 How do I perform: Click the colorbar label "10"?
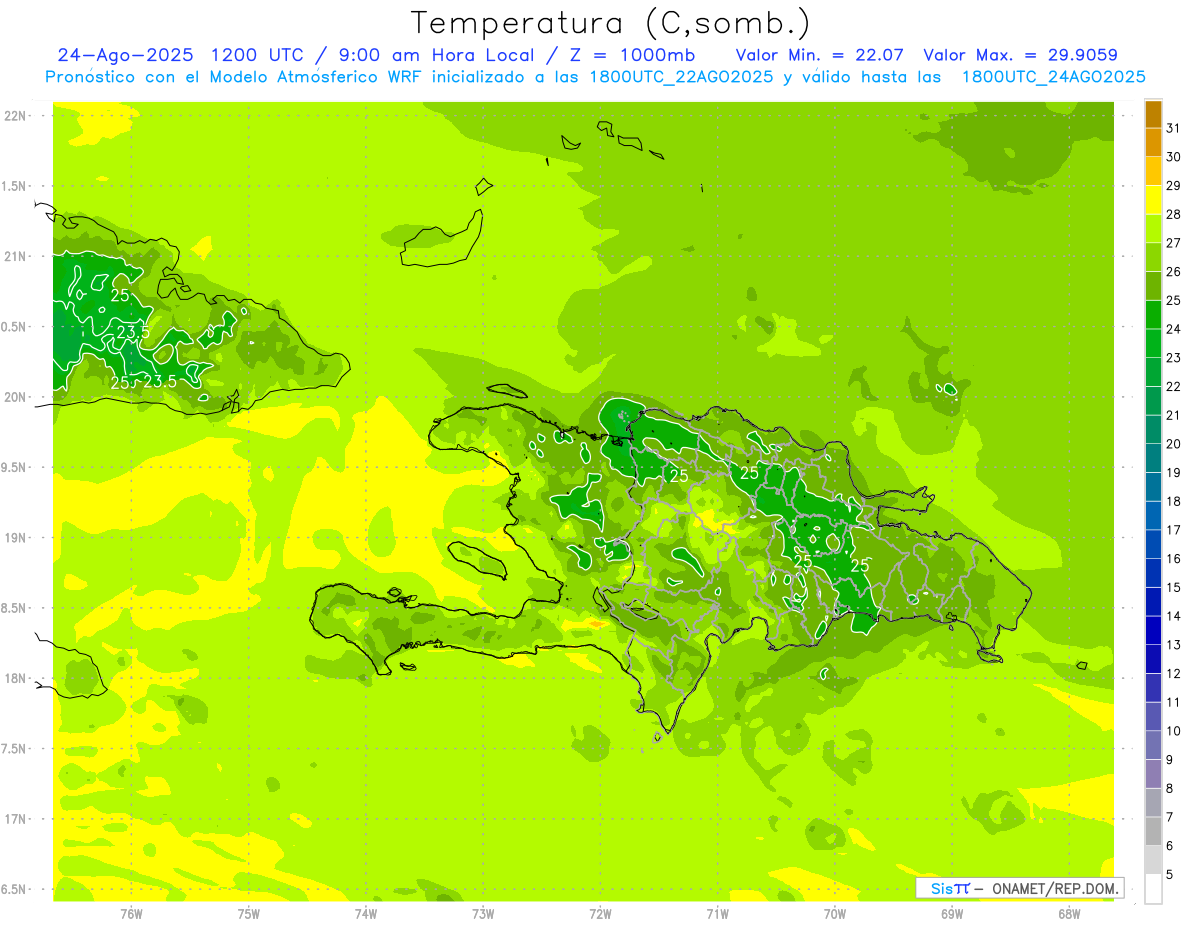click(x=1173, y=731)
